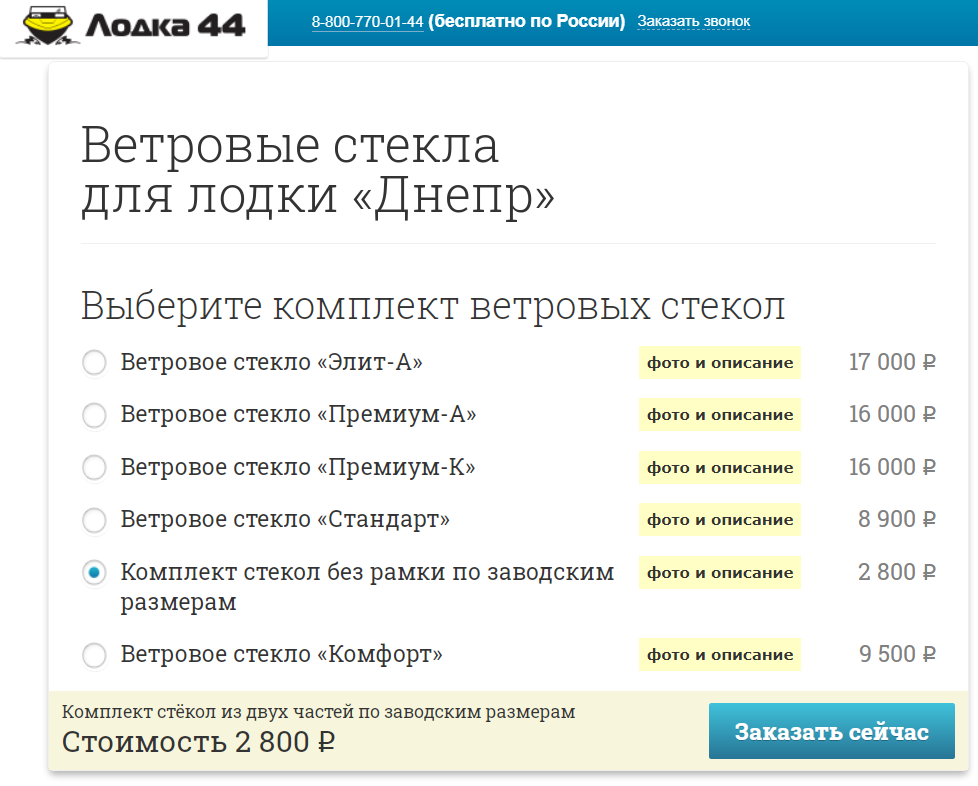Click the phone number 8-800-770-01-44
Viewport: 978px width, 786px height.
click(x=367, y=21)
